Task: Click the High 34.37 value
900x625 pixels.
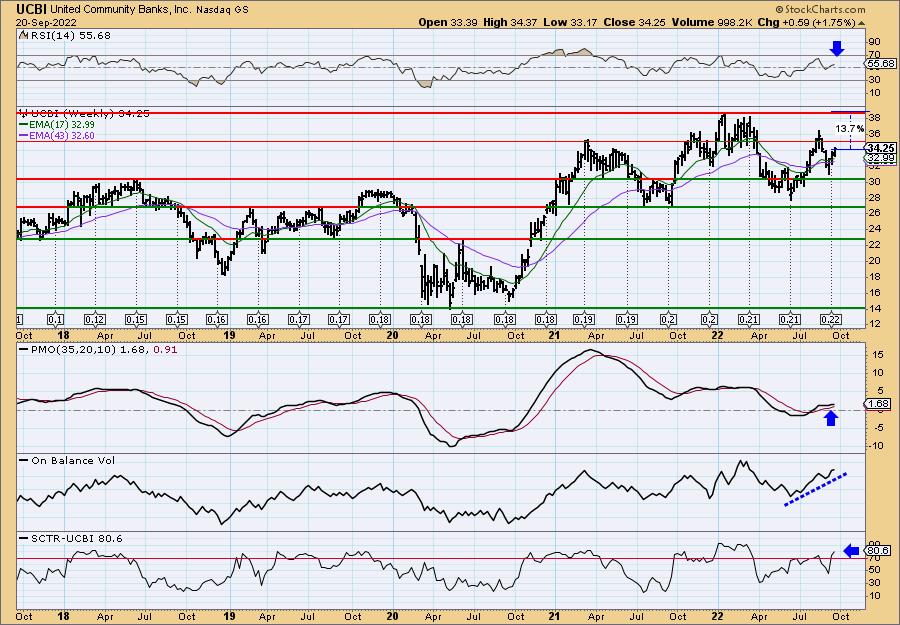Action: click(510, 22)
